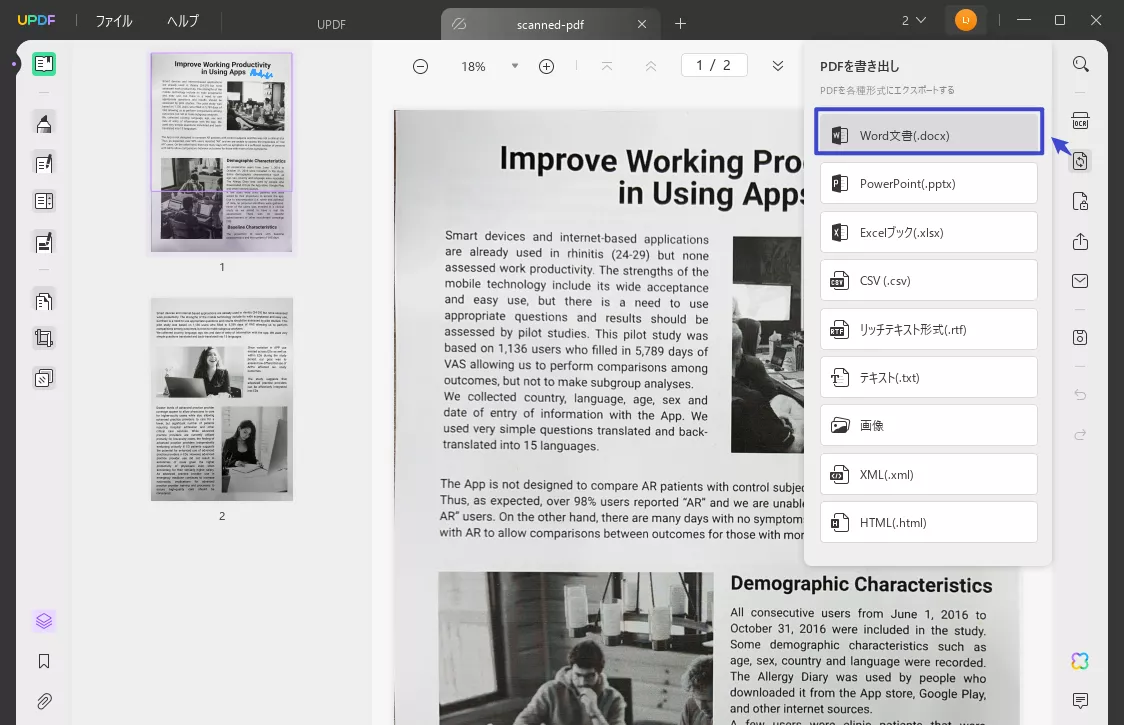Open the Bookmarks panel
Viewport: 1124px width, 725px height.
[x=44, y=661]
